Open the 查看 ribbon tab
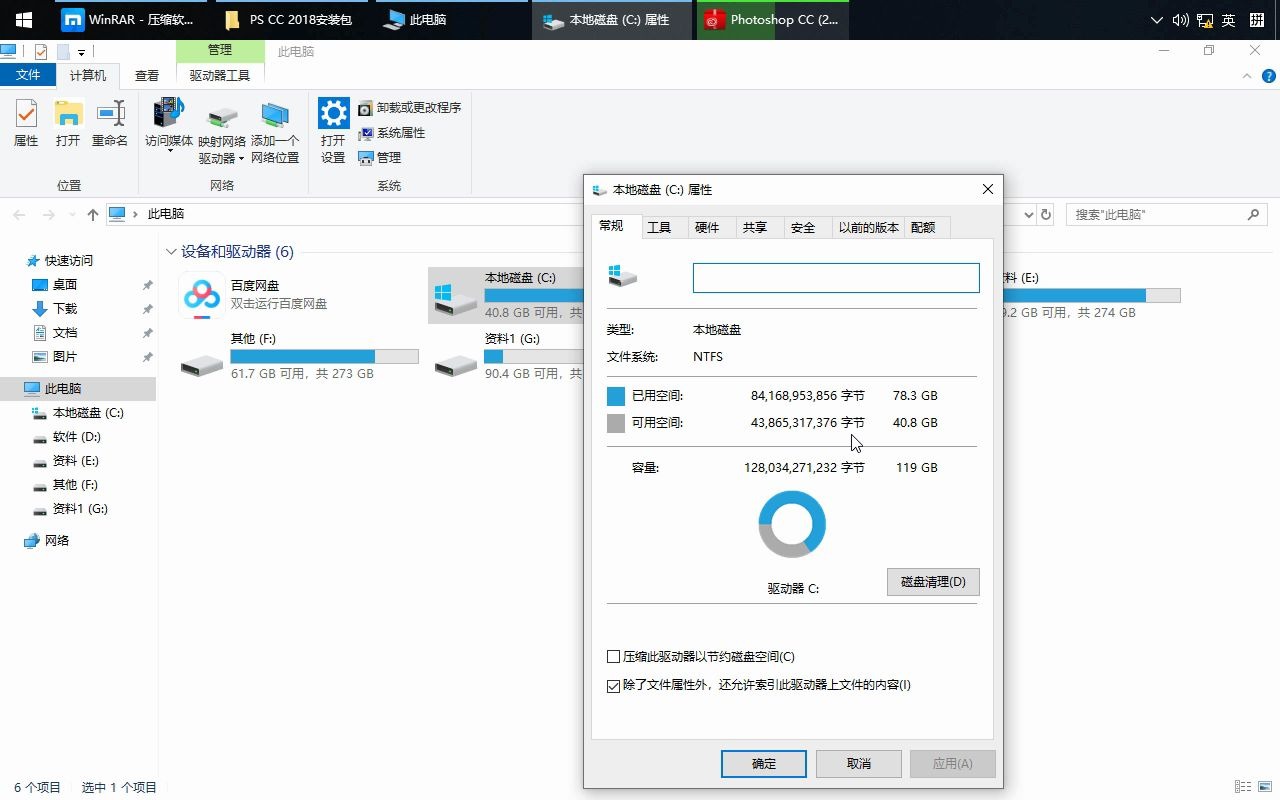This screenshot has height=800, width=1280. (146, 75)
